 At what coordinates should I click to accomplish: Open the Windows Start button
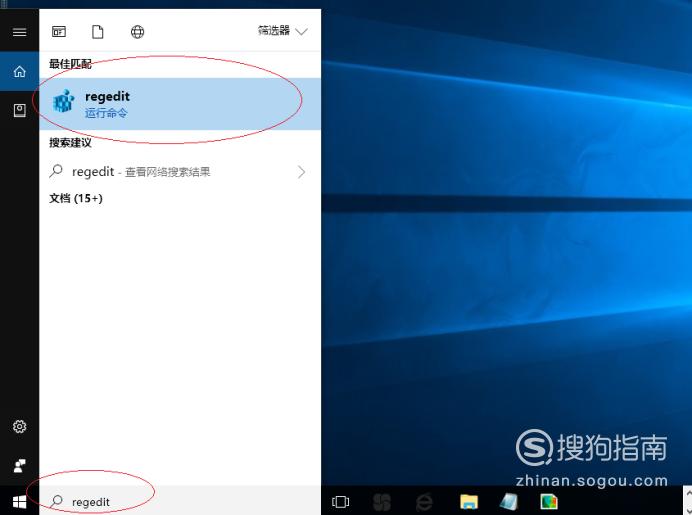19,502
